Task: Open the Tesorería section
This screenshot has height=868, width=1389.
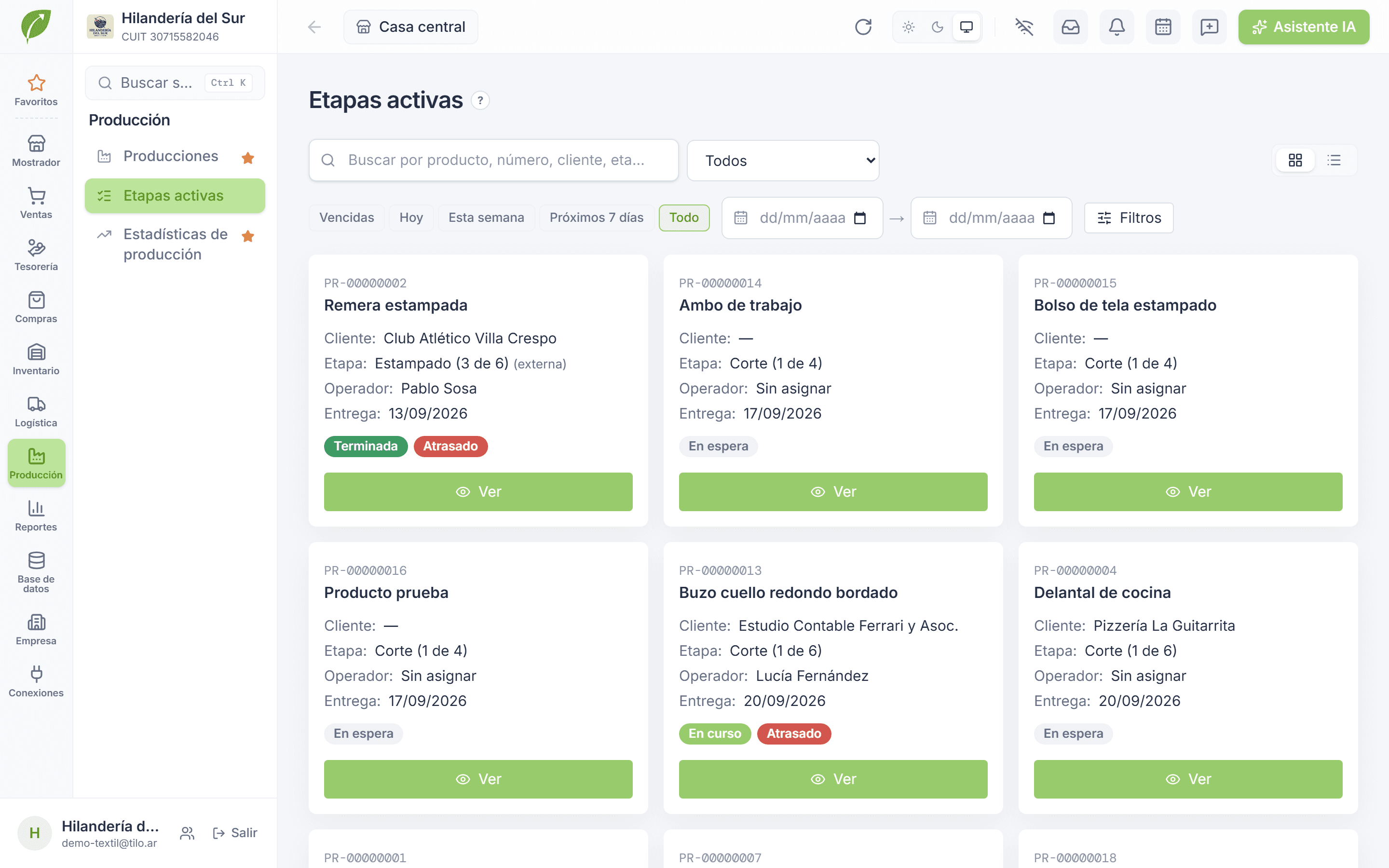Action: click(x=36, y=256)
